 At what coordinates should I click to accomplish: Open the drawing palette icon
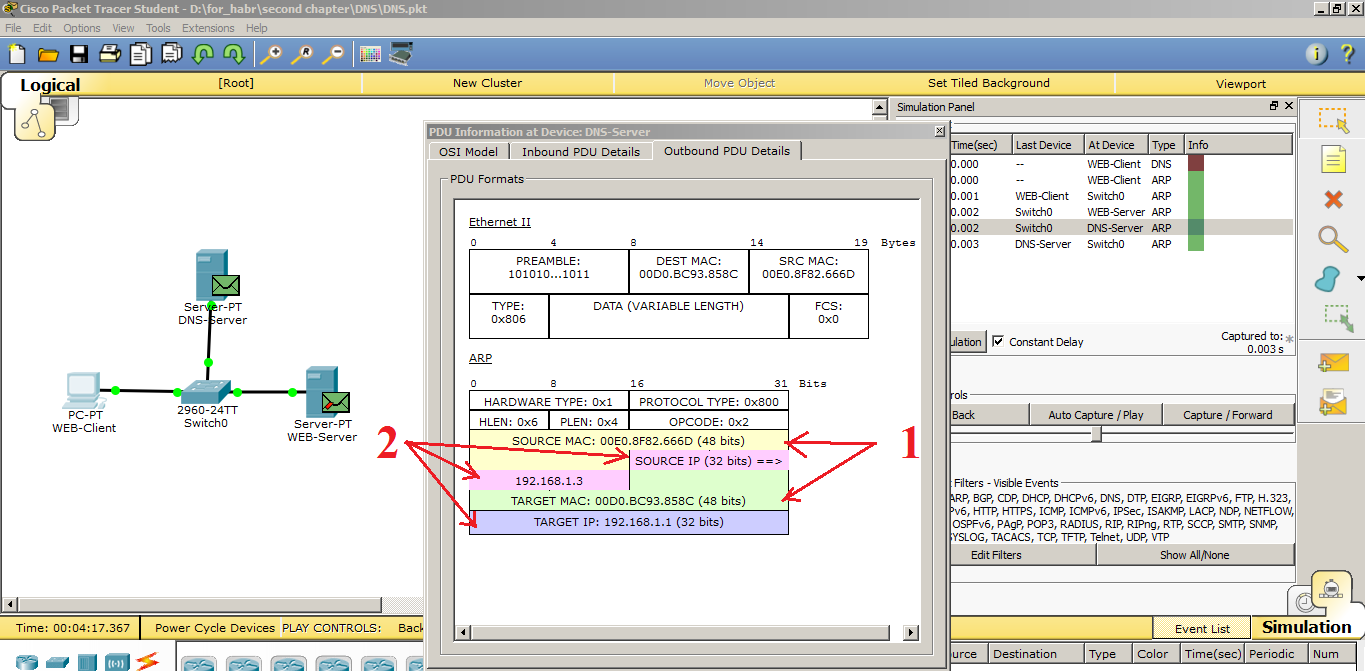click(x=370, y=54)
